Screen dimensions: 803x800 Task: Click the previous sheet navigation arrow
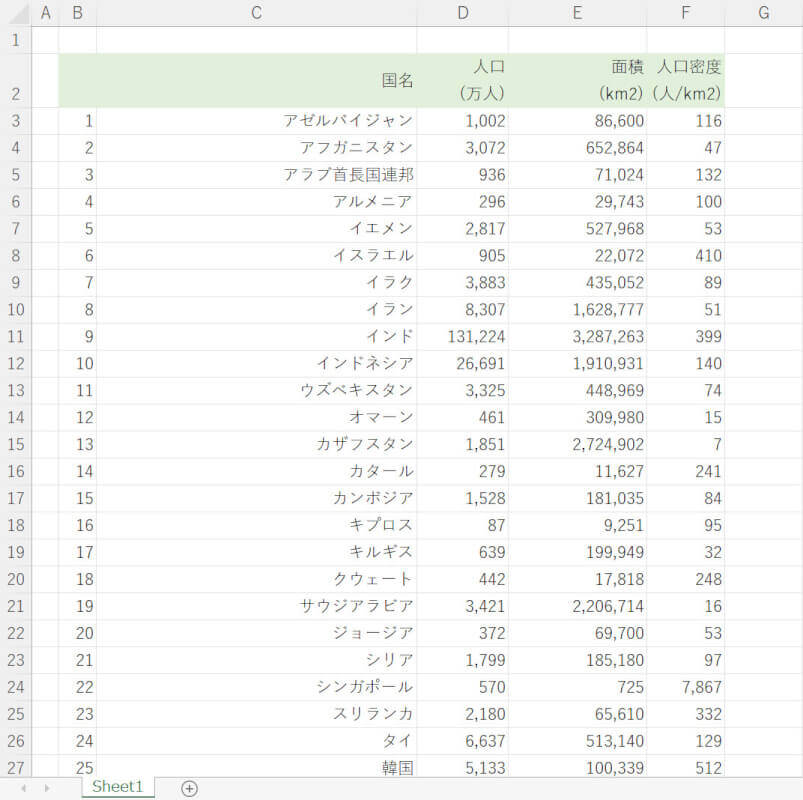22,788
